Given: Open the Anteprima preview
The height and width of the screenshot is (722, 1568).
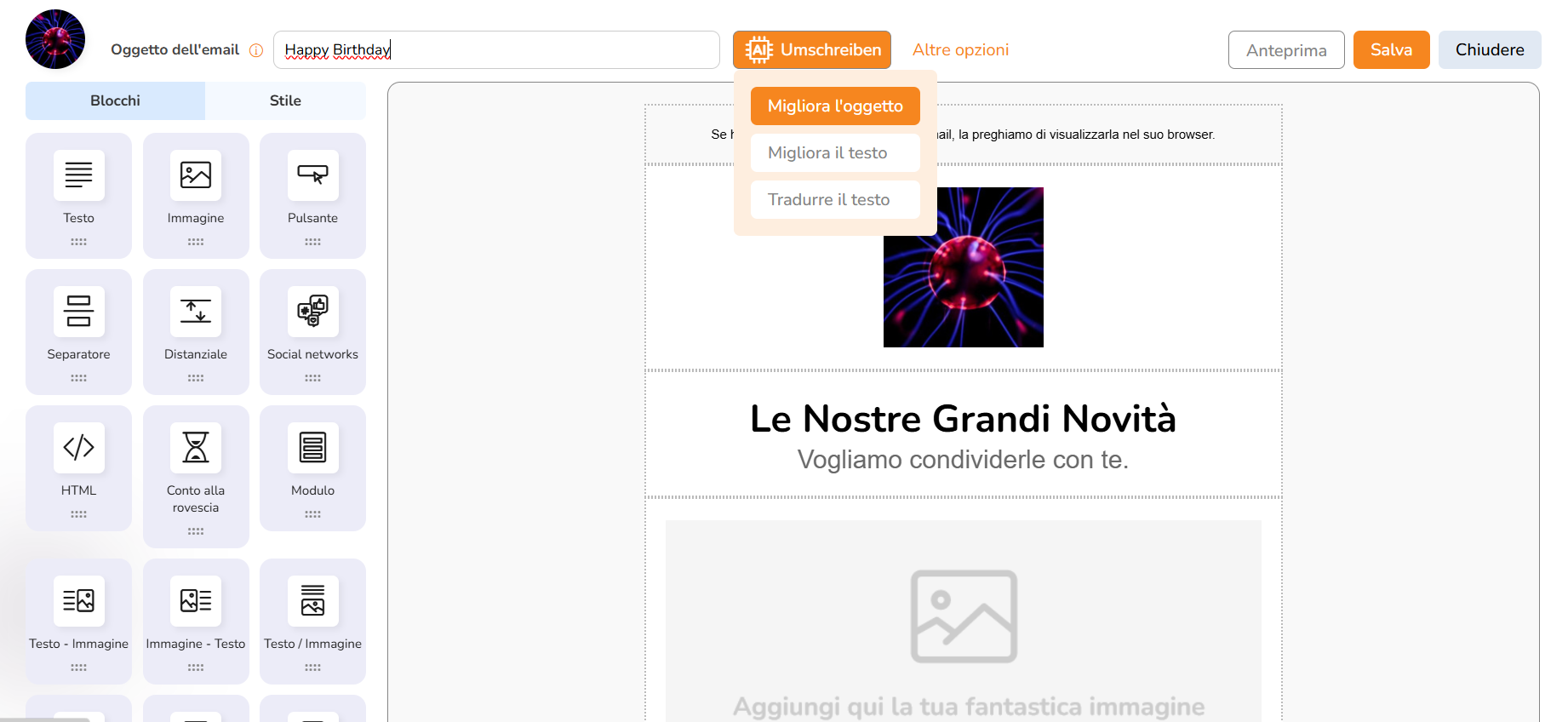Looking at the screenshot, I should click(x=1286, y=50).
